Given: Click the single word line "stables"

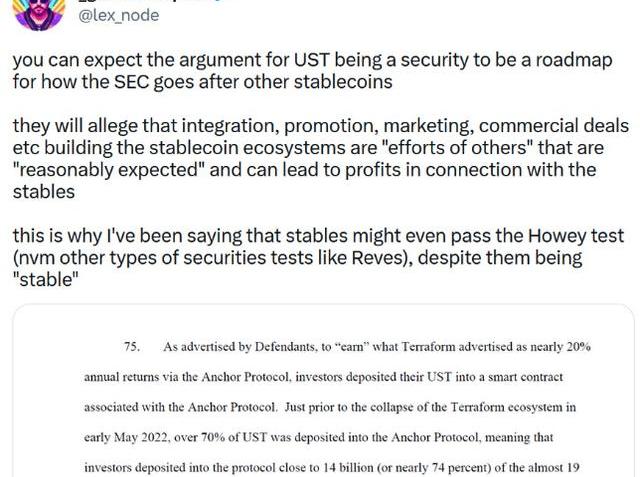Looking at the screenshot, I should pyautogui.click(x=44, y=192).
